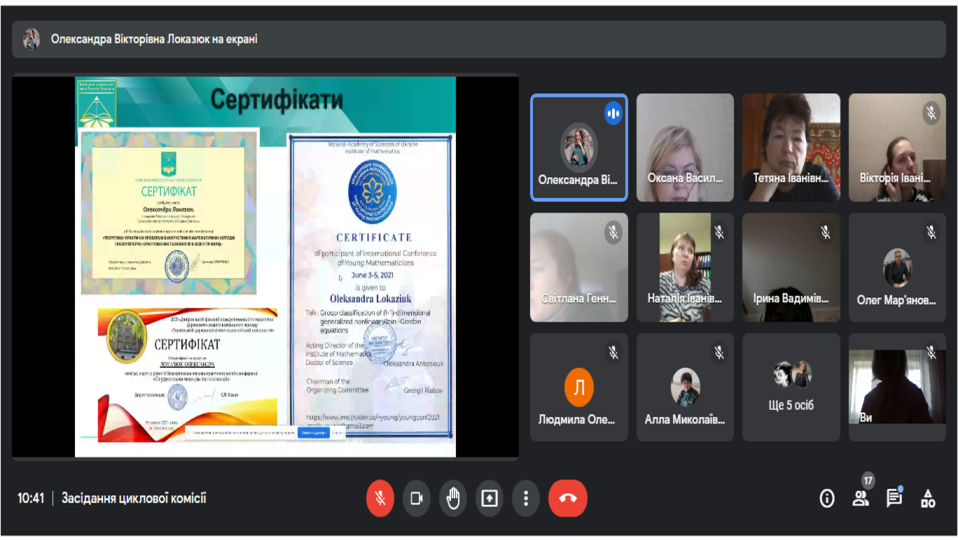The height and width of the screenshot is (540, 958).
Task: Click the yellow СЕРТИФІКАТ certificate image
Action: pos(169,213)
